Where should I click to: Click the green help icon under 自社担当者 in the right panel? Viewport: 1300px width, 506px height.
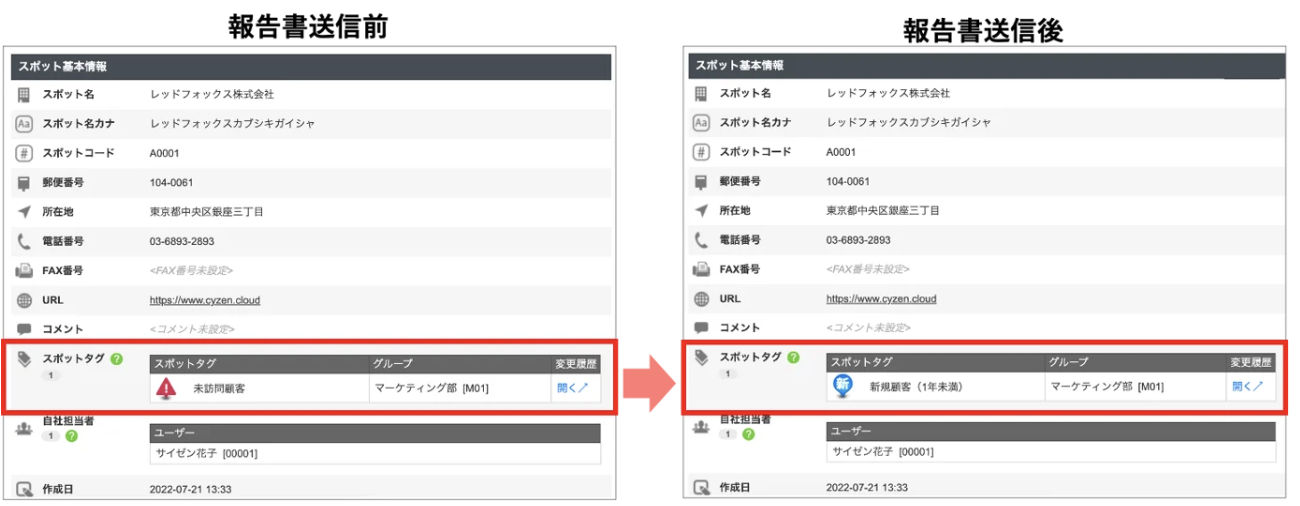click(x=748, y=435)
